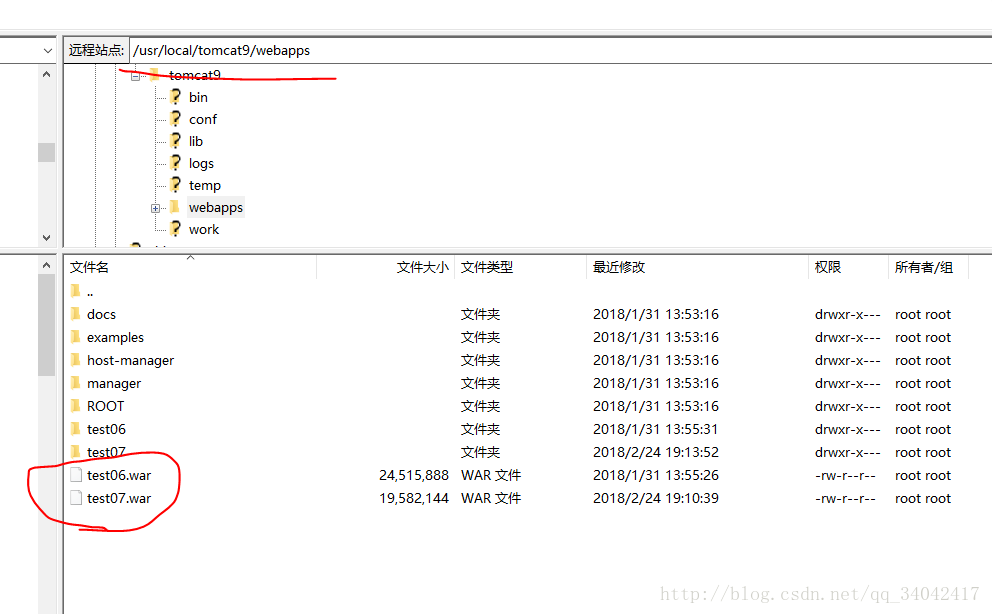The image size is (992, 614).
Task: Click scrollbar thumb of local file list
Action: pyautogui.click(x=46, y=325)
